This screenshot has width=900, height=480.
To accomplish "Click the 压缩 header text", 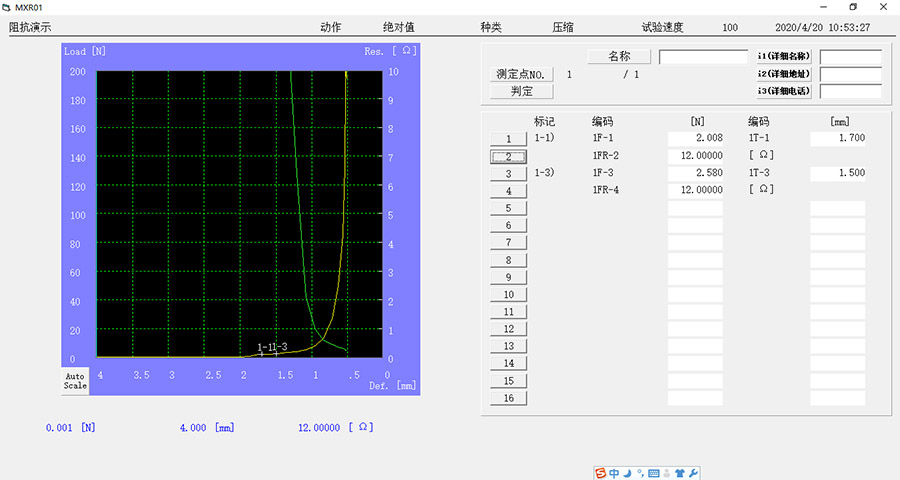I will pos(562,27).
